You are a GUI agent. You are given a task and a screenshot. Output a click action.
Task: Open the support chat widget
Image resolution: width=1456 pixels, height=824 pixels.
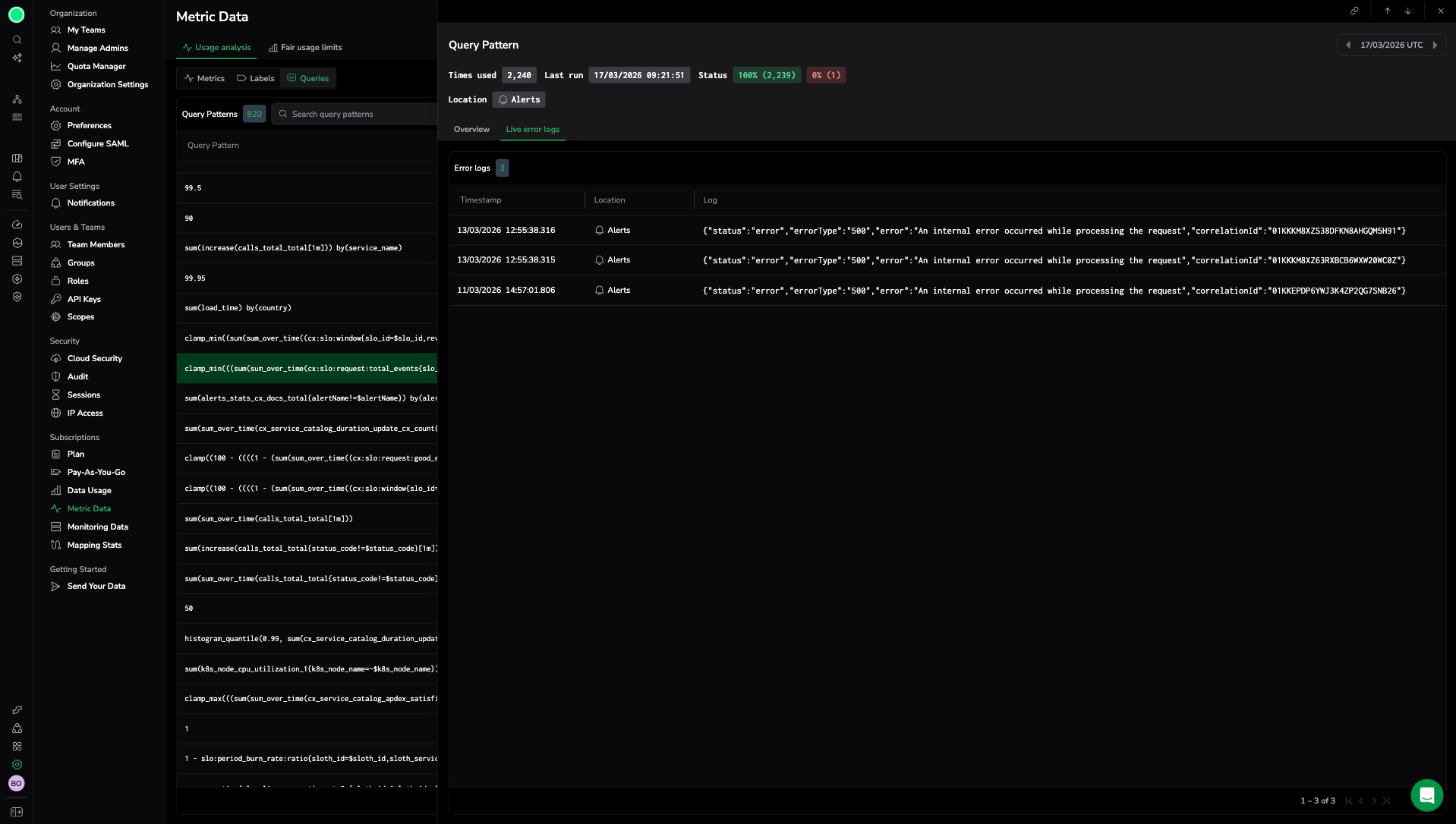coord(1426,795)
